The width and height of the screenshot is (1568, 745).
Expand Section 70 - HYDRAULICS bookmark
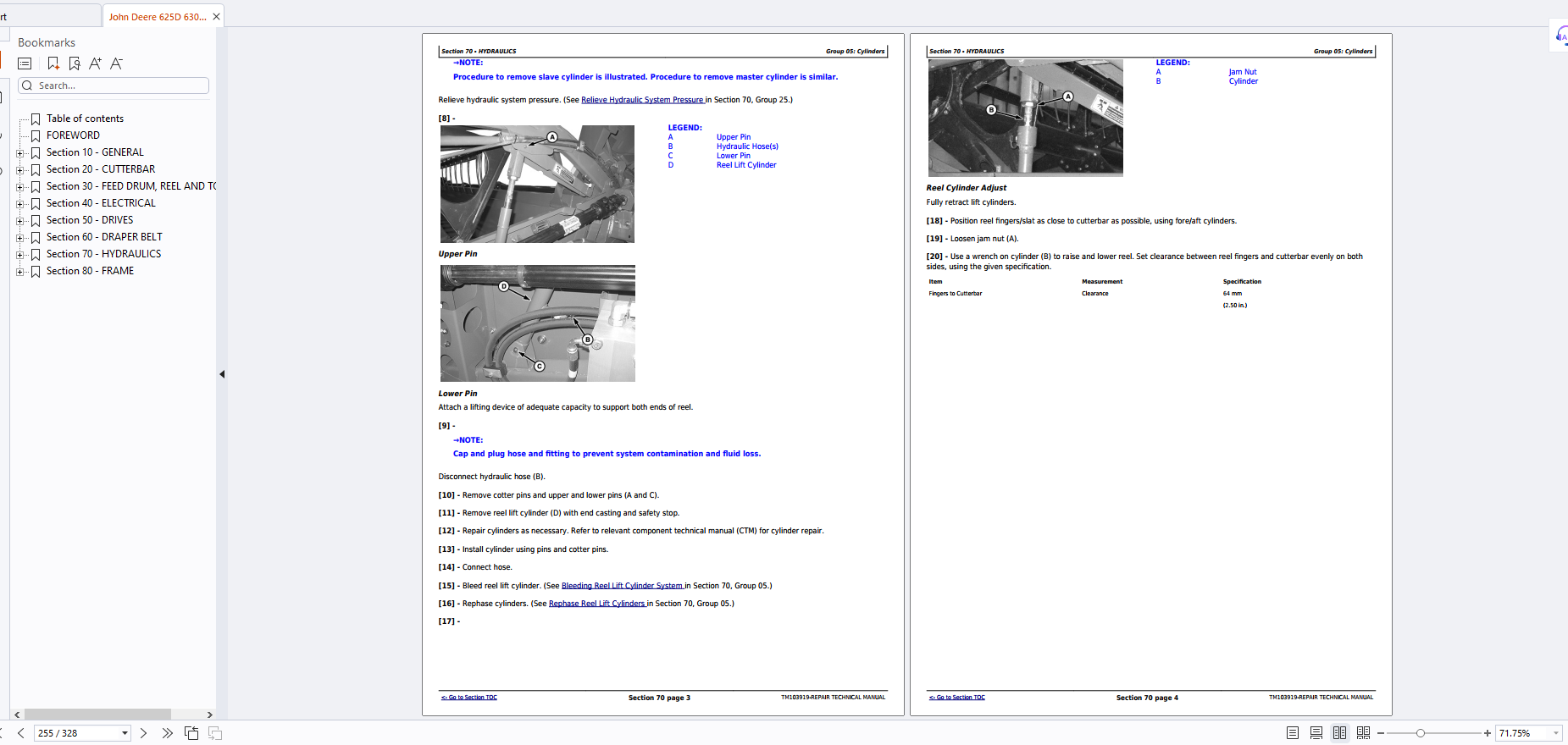[19, 255]
